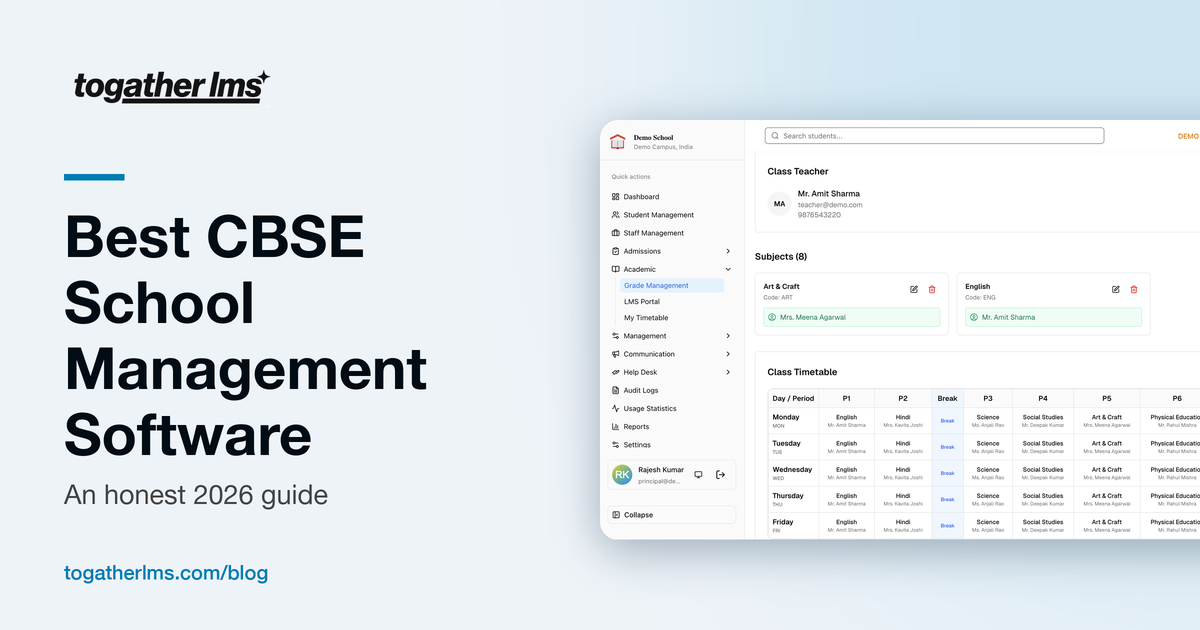Click the Subjects (8) heading
Image resolution: width=1200 pixels, height=630 pixels.
pyautogui.click(x=781, y=257)
